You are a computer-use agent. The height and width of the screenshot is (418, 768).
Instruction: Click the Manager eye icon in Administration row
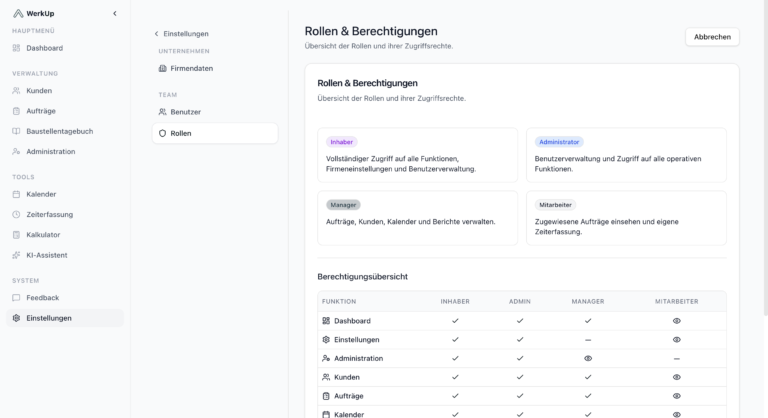click(588, 358)
